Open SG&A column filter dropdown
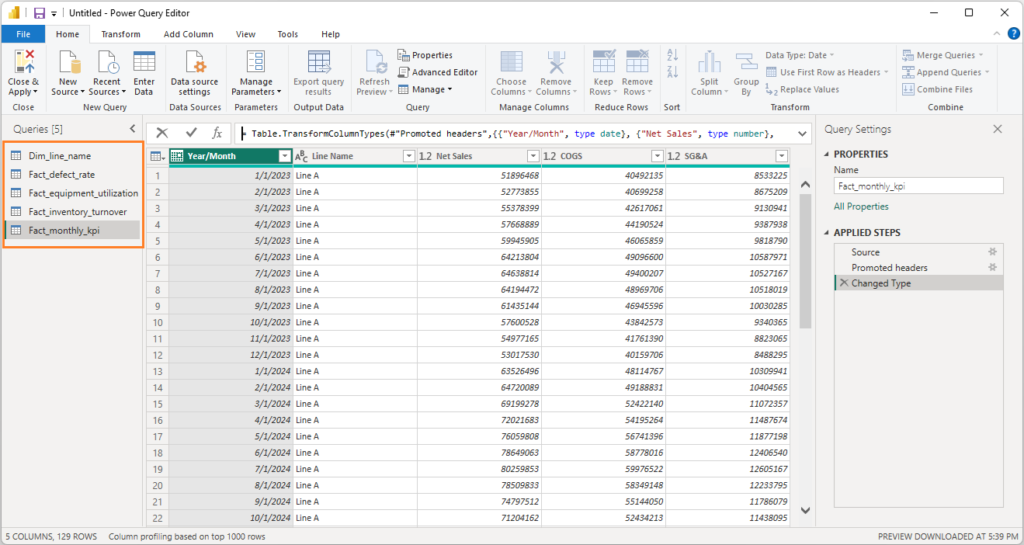 [781, 156]
